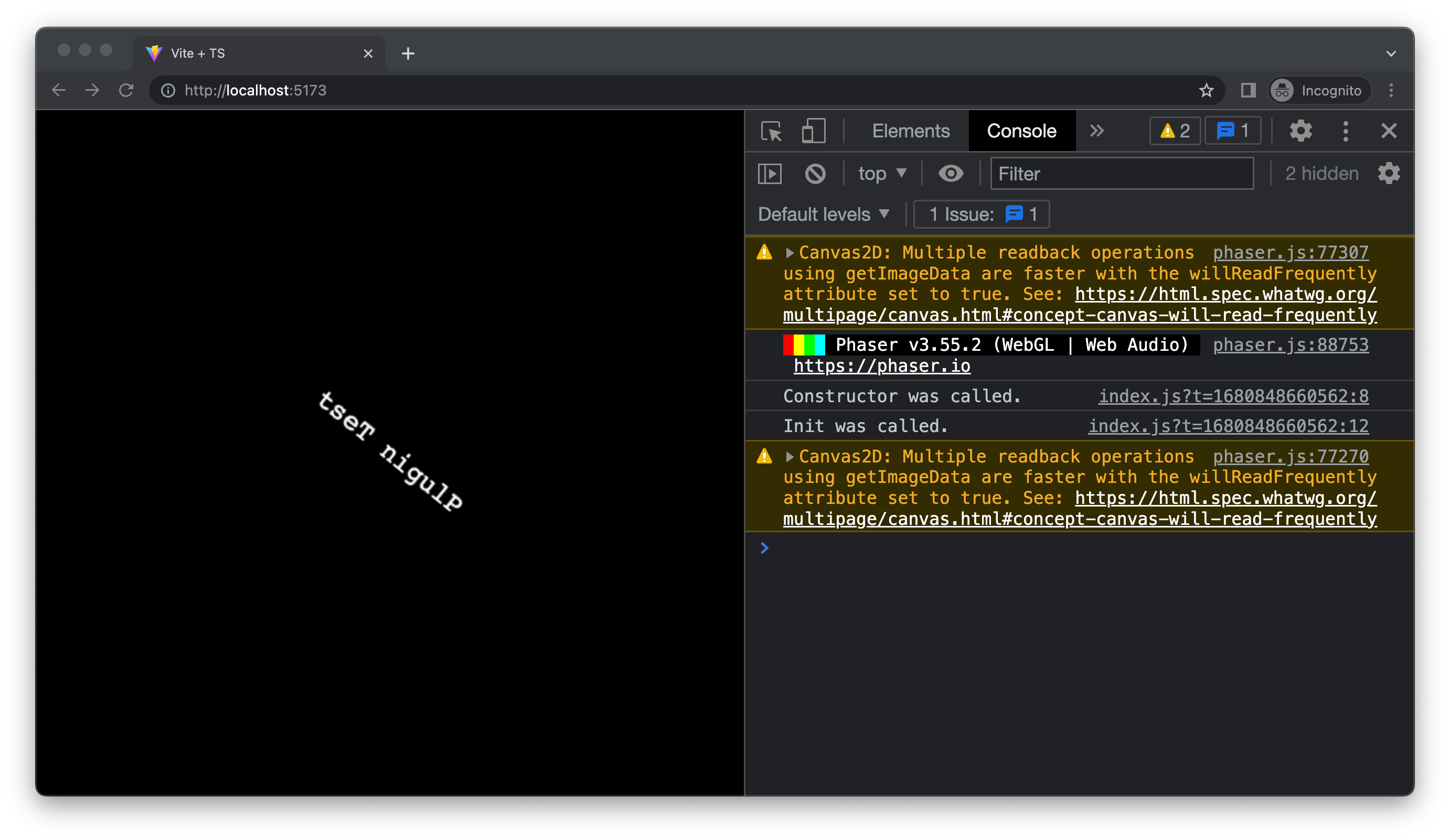Image resolution: width=1450 pixels, height=840 pixels.
Task: Open the Console tab
Action: point(1022,131)
